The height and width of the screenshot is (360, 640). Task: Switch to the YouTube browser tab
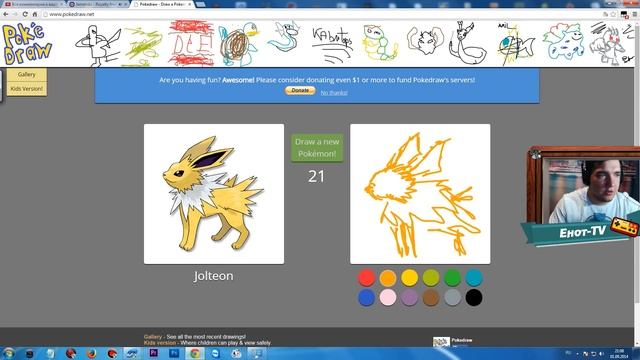(x=33, y=4)
